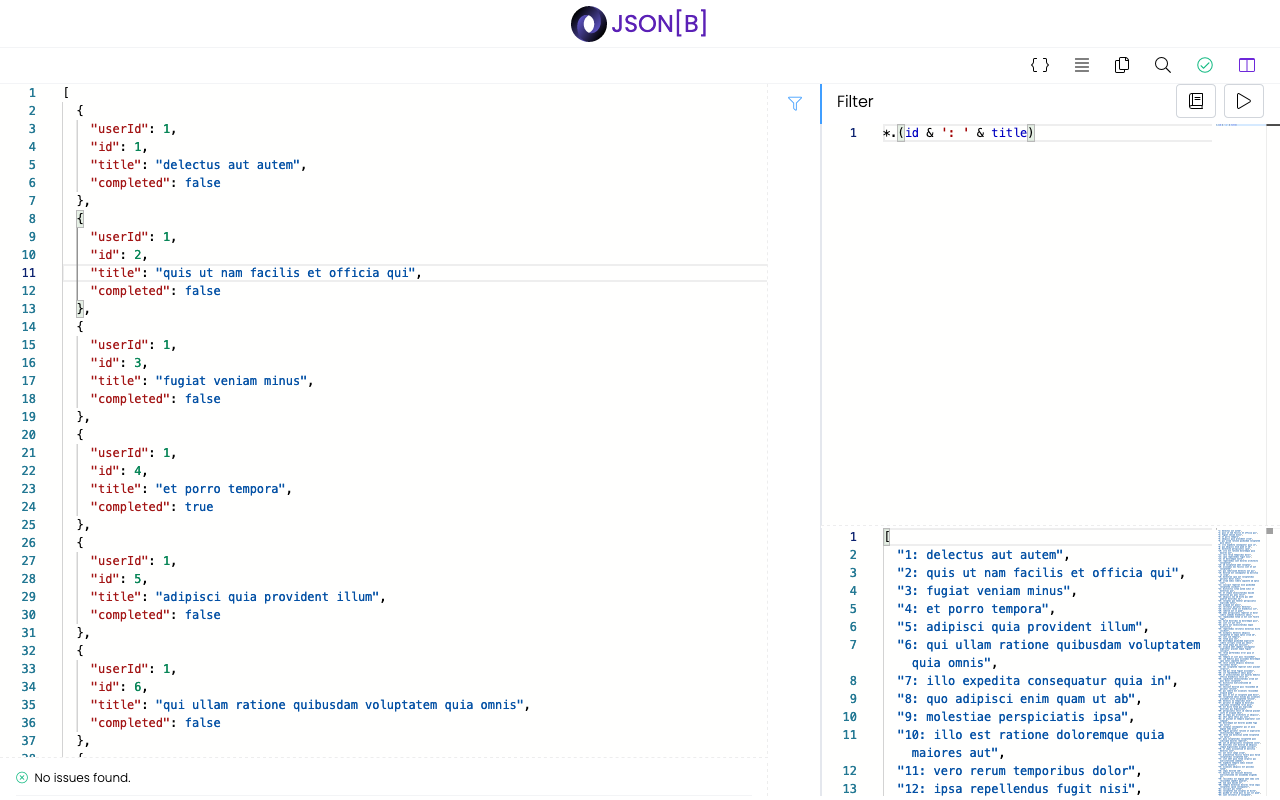Select line number 11 in the editor gutter
Screen dimensions: 1280x800
(x=31, y=272)
